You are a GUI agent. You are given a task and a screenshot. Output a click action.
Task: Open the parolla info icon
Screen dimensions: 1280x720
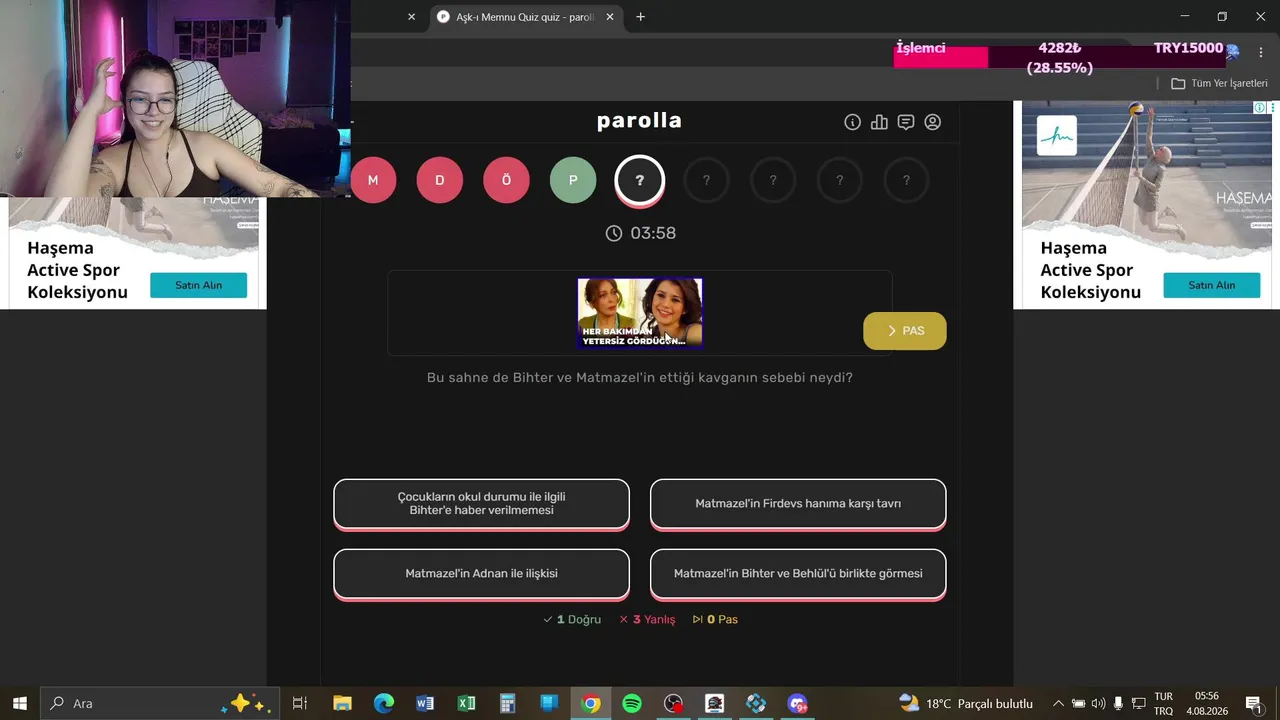(852, 122)
